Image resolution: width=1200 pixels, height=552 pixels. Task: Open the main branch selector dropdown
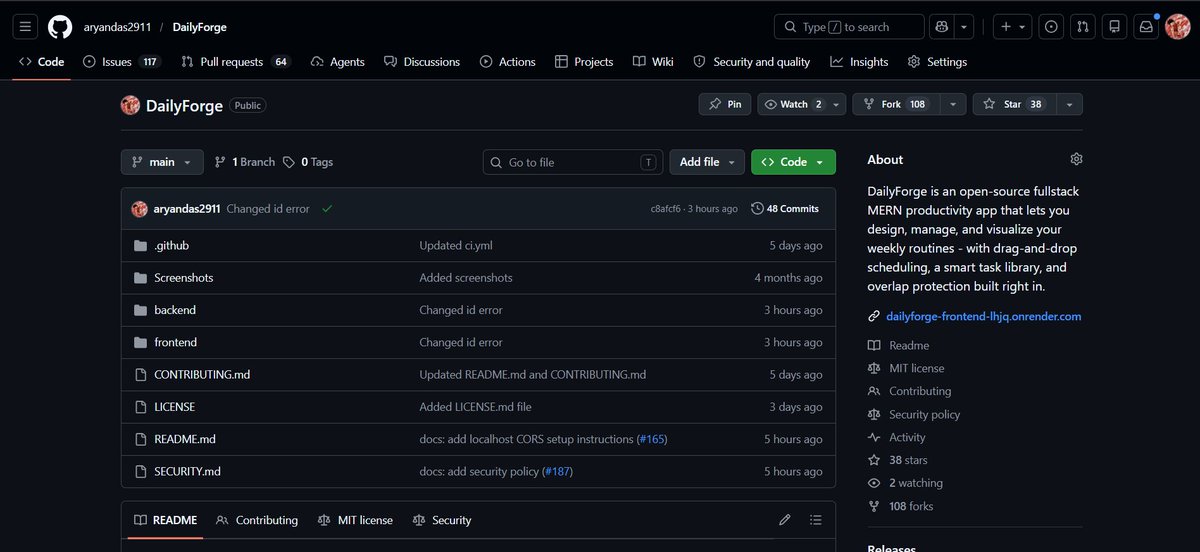(162, 162)
